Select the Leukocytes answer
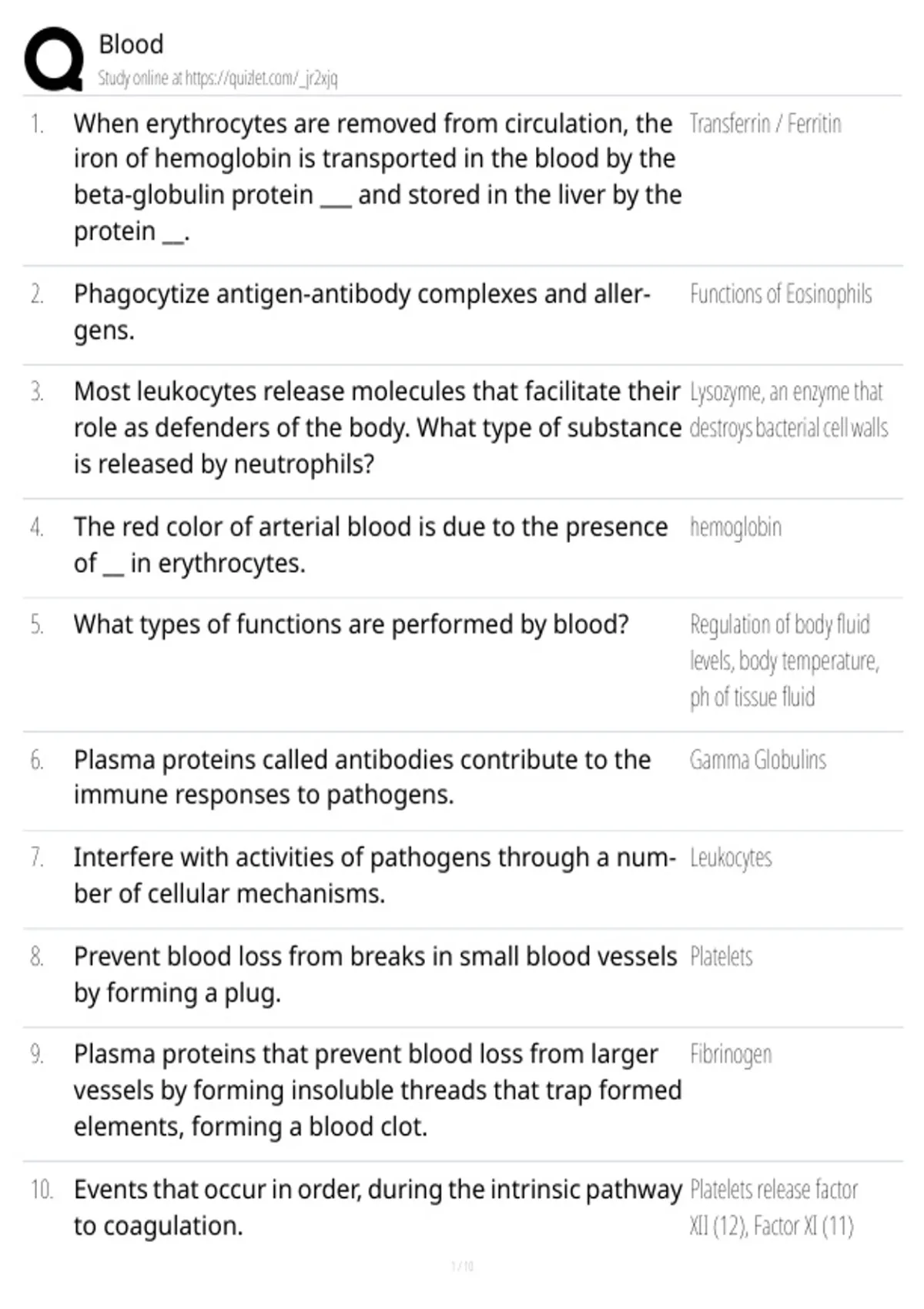Image resolution: width=924 pixels, height=1309 pixels. coord(731,858)
